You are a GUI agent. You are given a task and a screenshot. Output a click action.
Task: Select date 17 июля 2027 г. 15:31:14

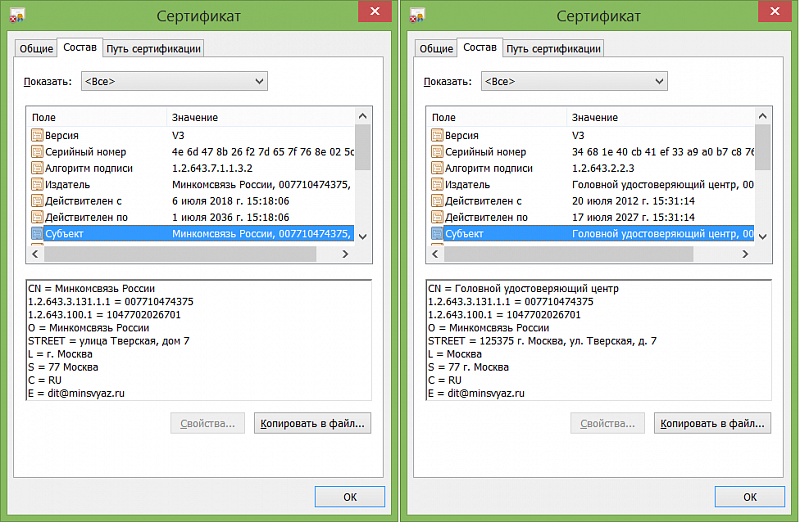tap(633, 217)
